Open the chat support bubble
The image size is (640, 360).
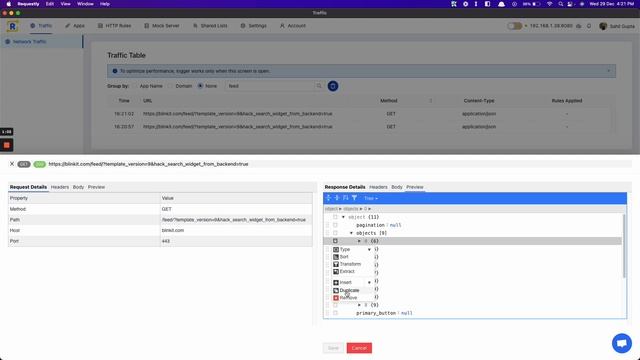(x=622, y=343)
